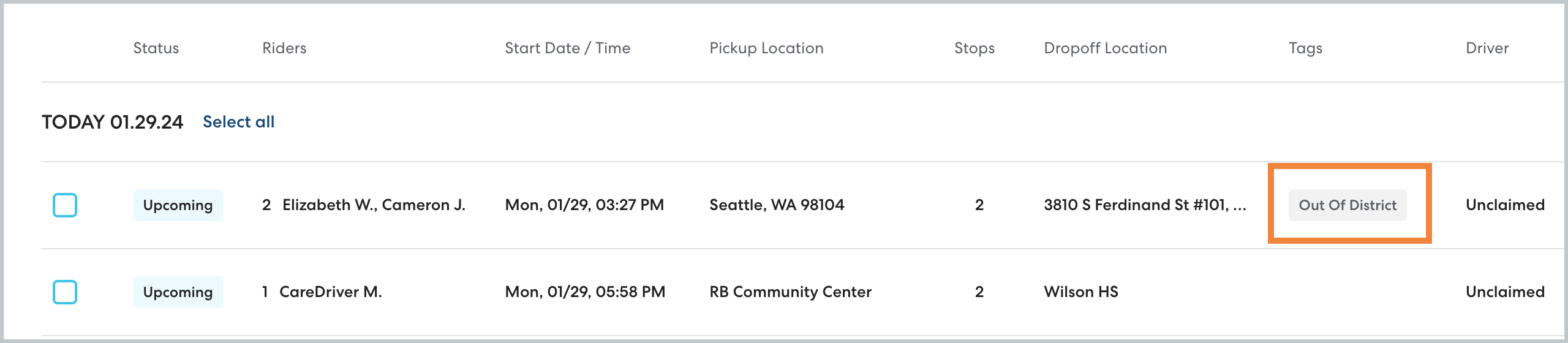Click the Tags column header
Viewport: 1568px width, 343px height.
tap(1305, 48)
